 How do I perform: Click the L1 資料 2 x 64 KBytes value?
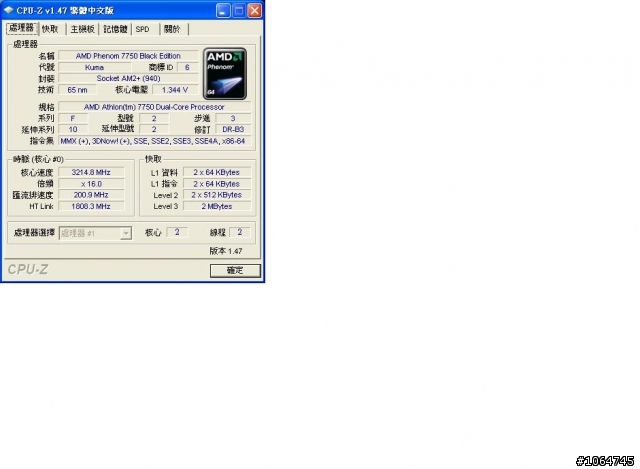pyautogui.click(x=217, y=172)
